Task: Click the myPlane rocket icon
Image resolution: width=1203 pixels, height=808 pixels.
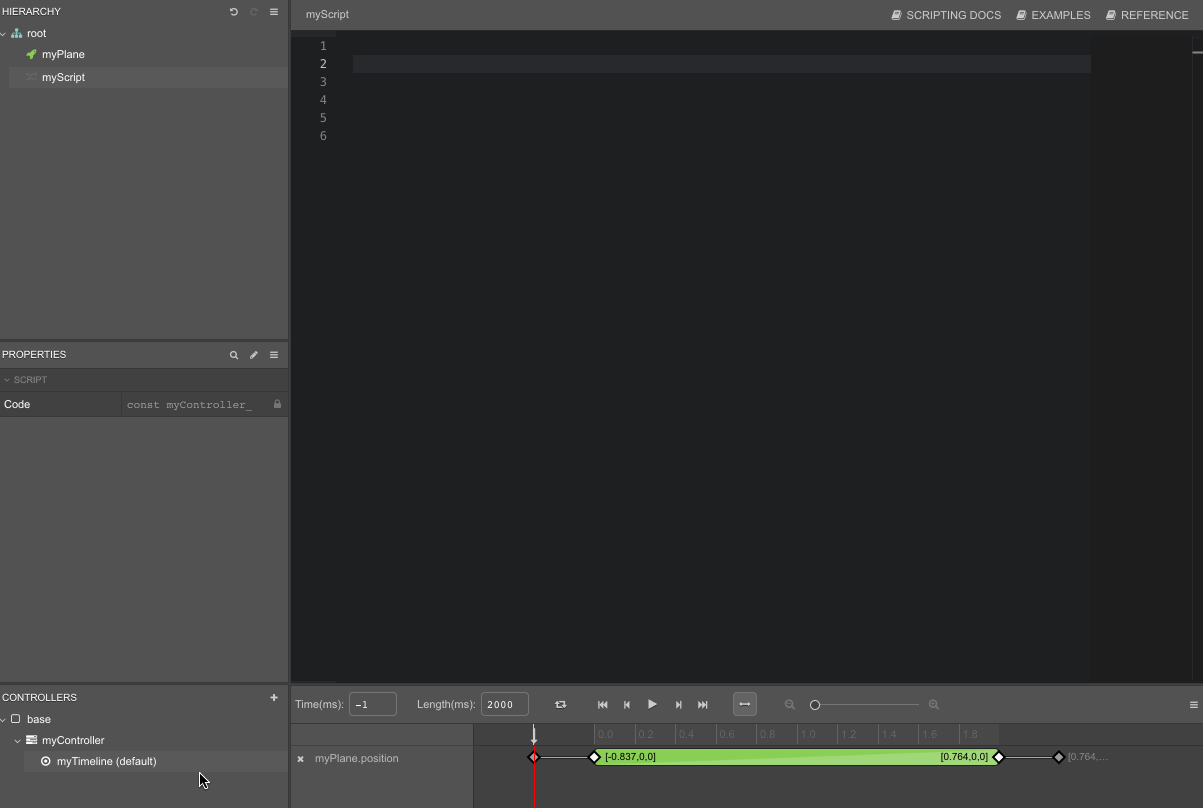Action: tap(31, 54)
